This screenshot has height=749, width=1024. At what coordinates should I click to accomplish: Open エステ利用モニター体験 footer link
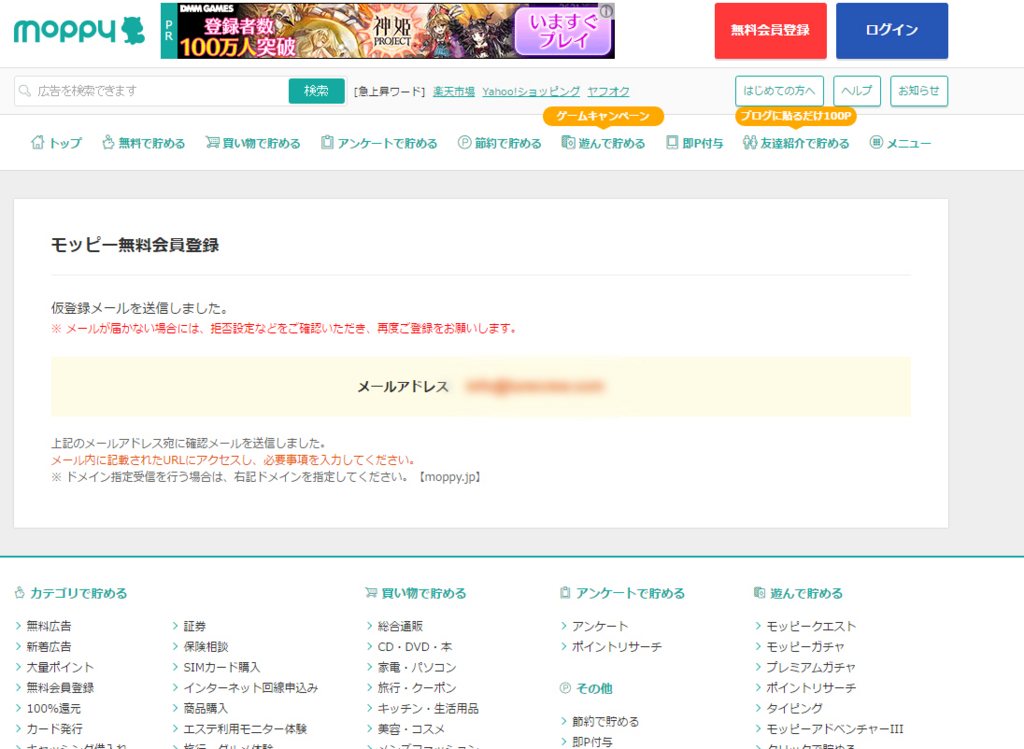[x=245, y=729]
